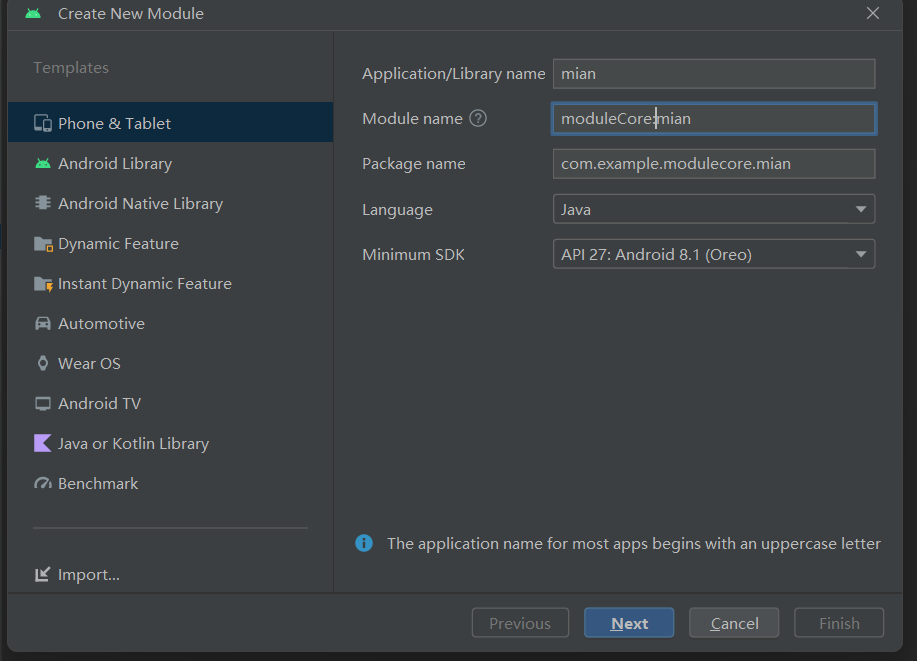Click the Templates heading
The width and height of the screenshot is (917, 661).
(71, 68)
